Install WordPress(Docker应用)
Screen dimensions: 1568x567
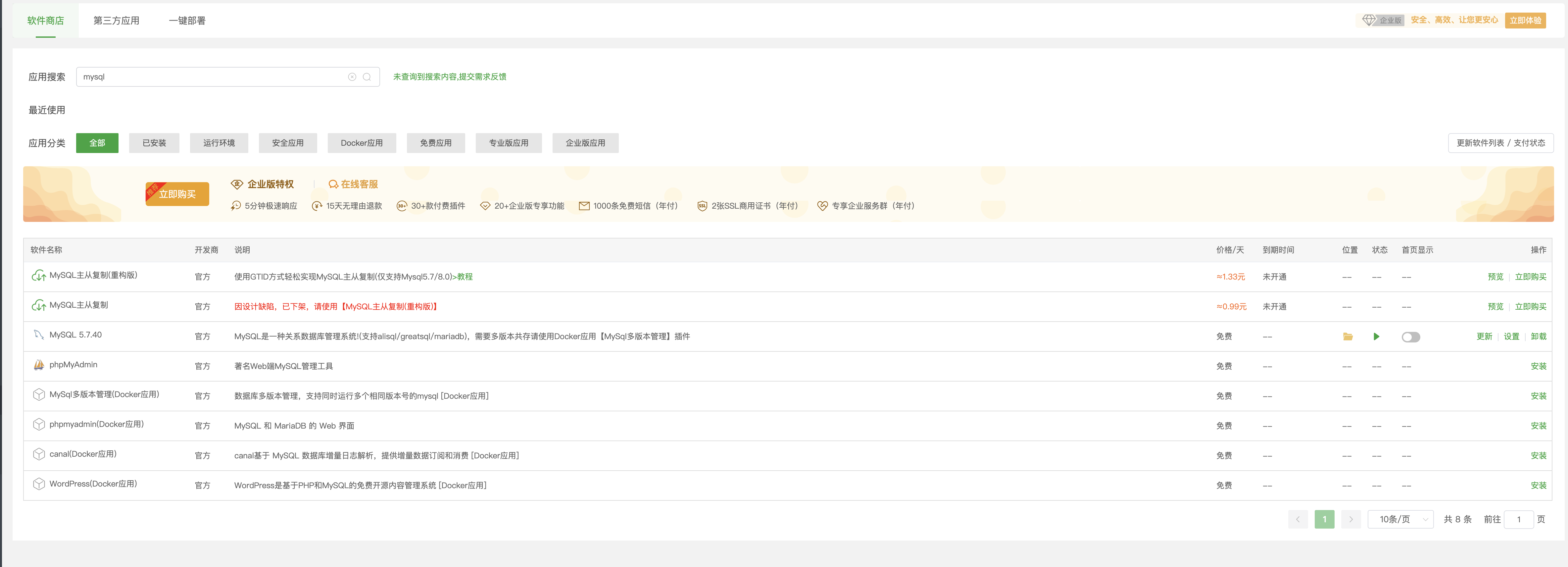tap(1538, 486)
